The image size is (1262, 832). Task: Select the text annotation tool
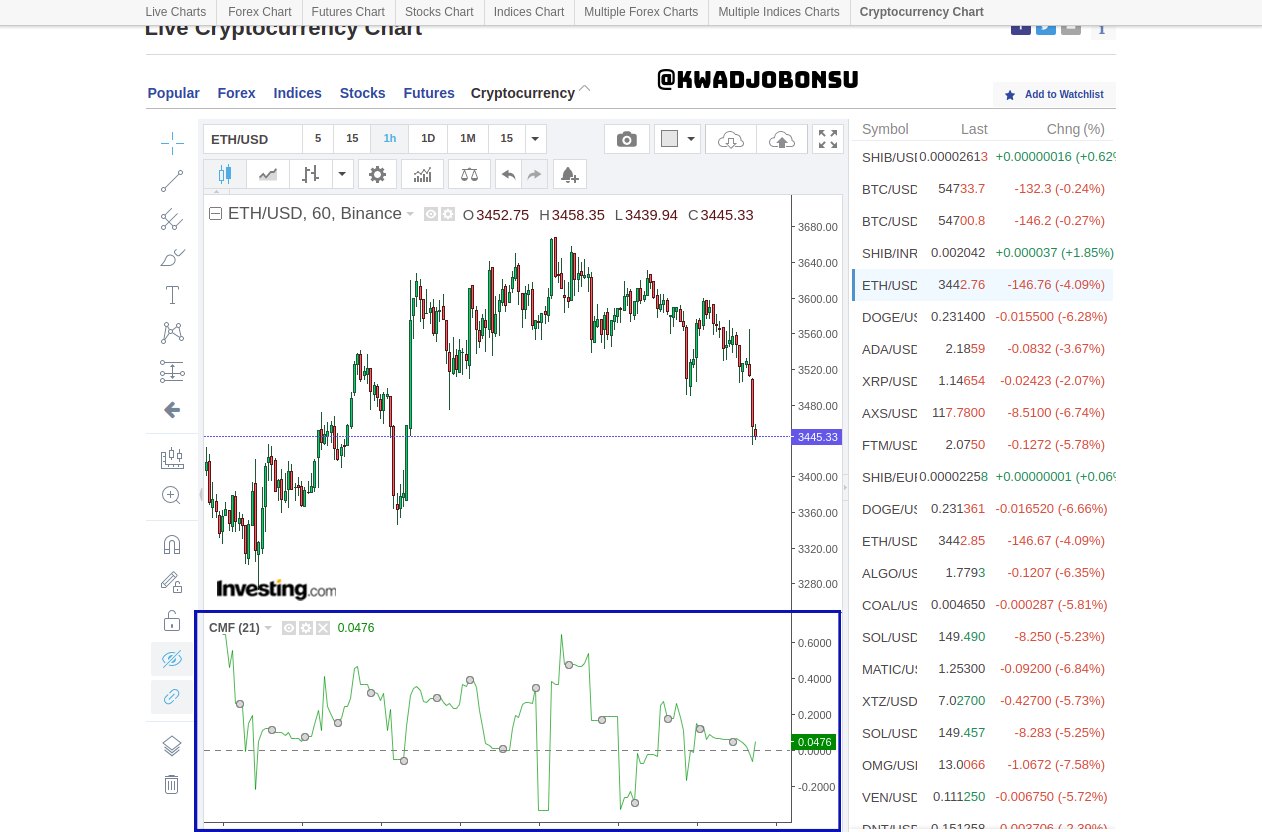click(x=172, y=295)
